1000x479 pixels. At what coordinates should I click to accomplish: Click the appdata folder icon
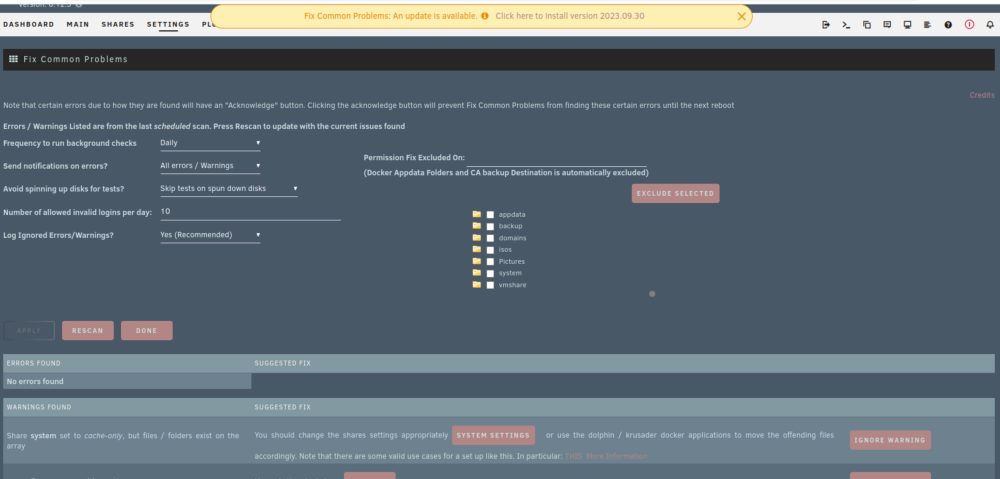tap(476, 214)
